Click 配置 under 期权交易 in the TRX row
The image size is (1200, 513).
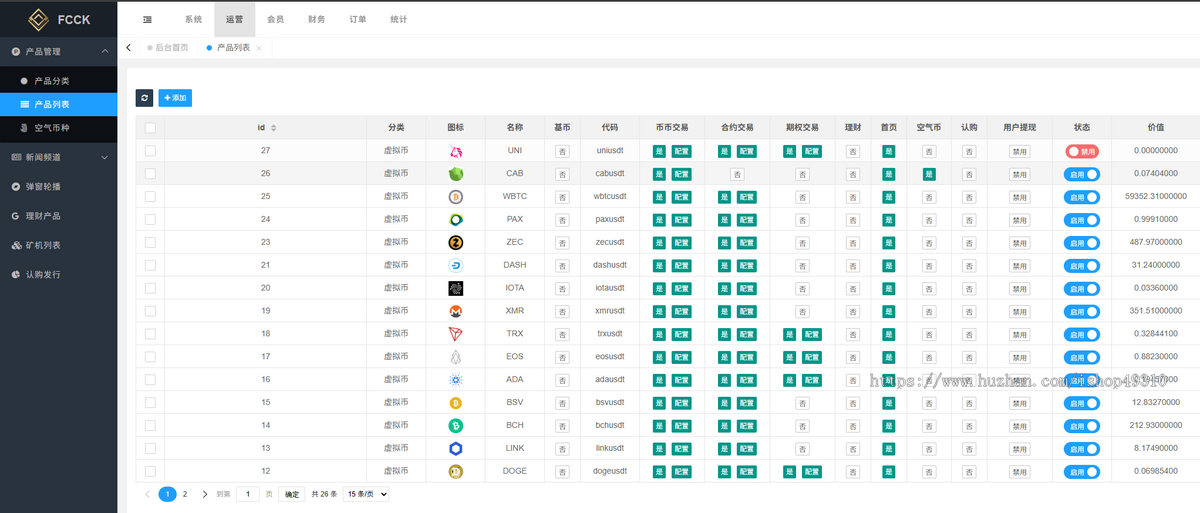click(x=811, y=334)
